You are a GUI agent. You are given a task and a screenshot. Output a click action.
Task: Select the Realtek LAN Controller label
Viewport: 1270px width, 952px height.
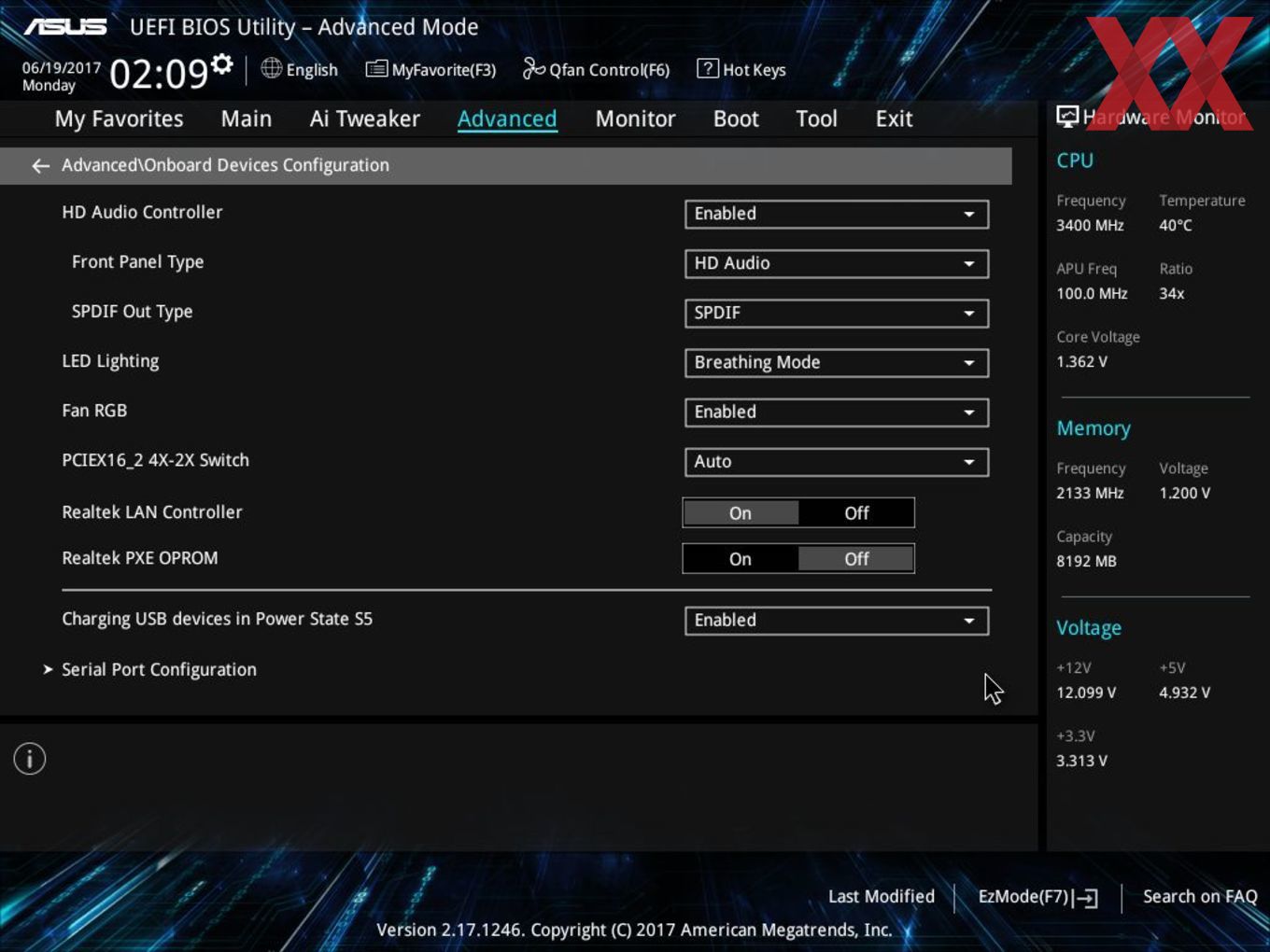coord(152,512)
